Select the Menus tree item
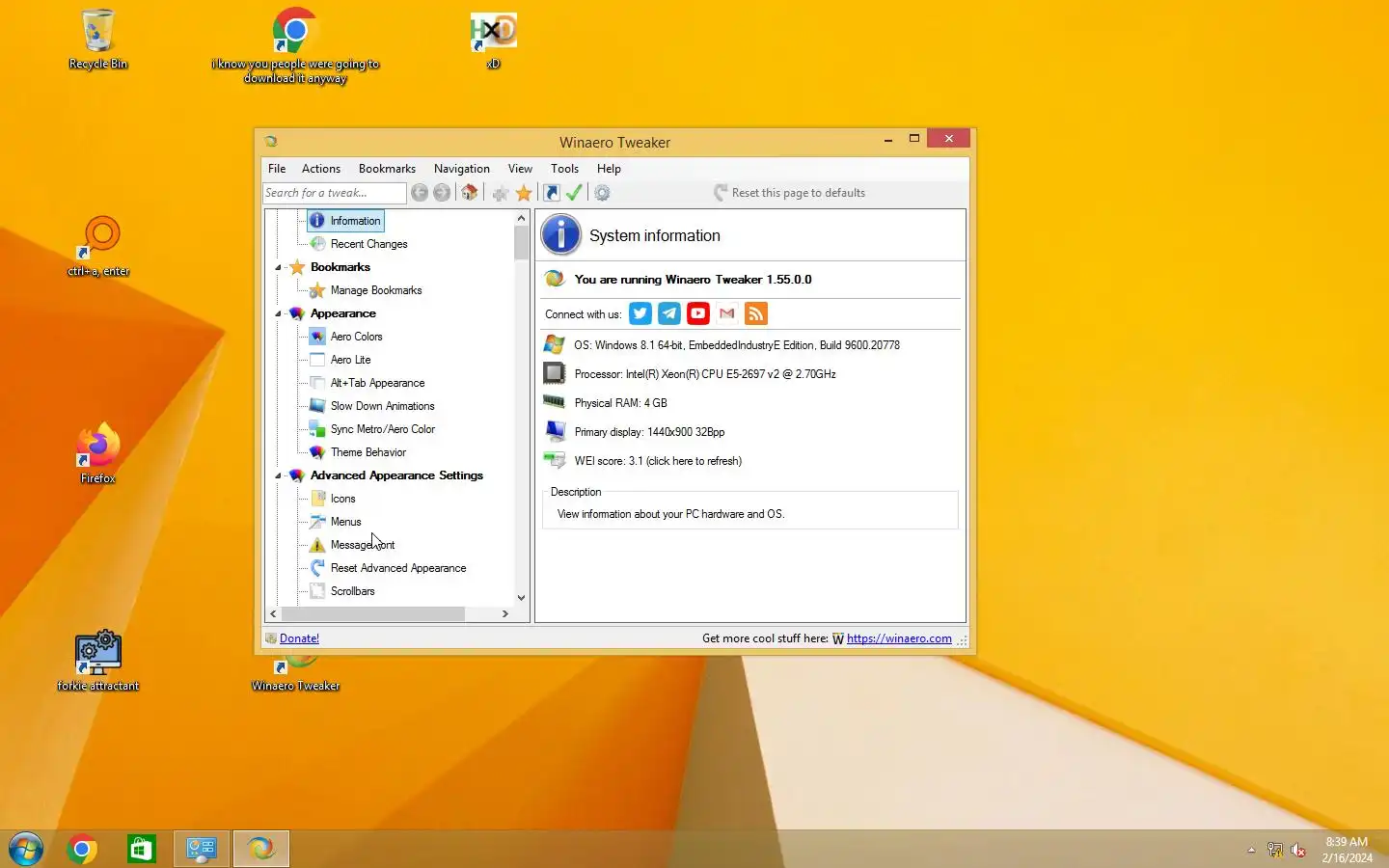 click(345, 522)
